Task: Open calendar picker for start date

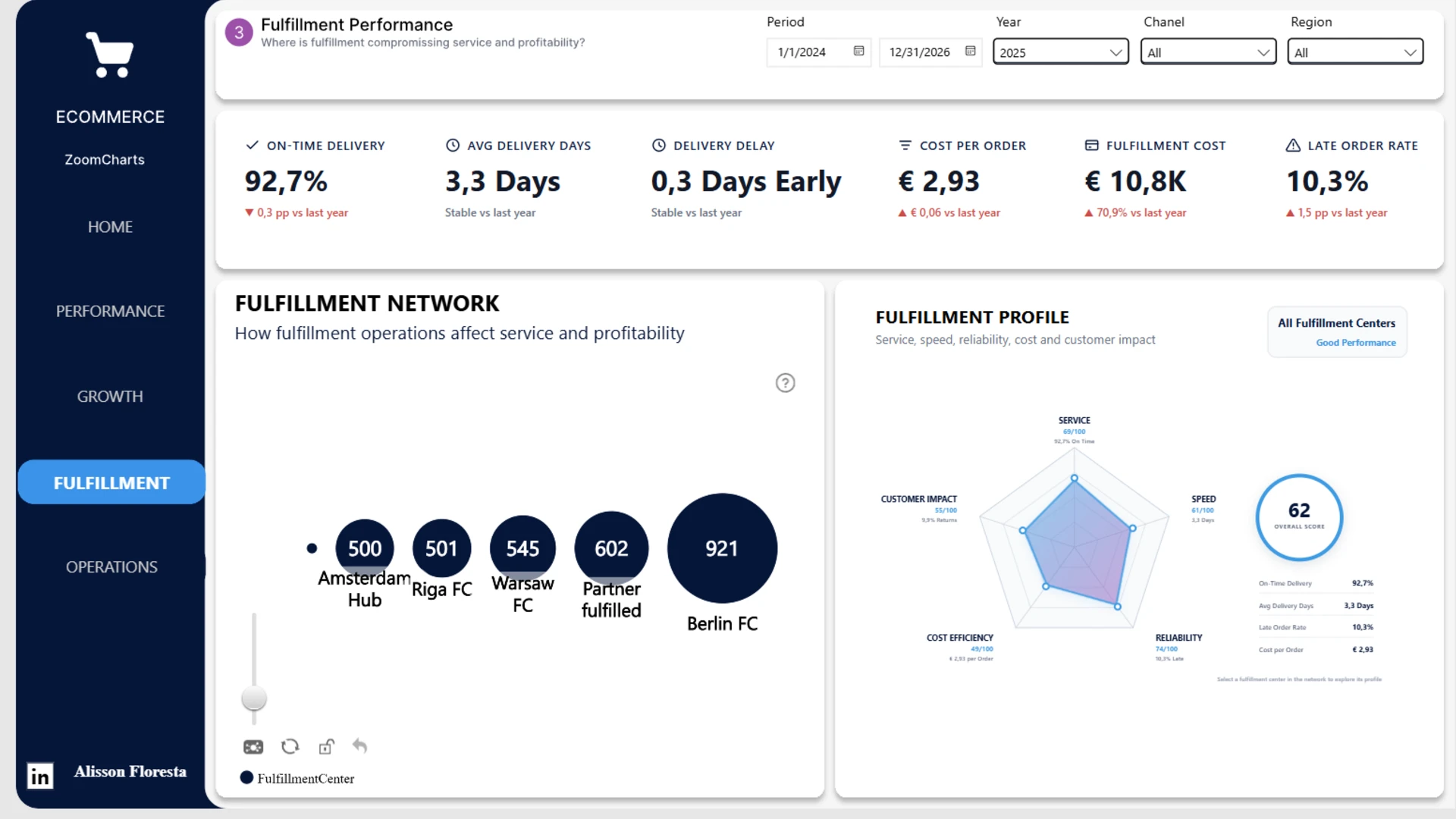Action: 858,52
